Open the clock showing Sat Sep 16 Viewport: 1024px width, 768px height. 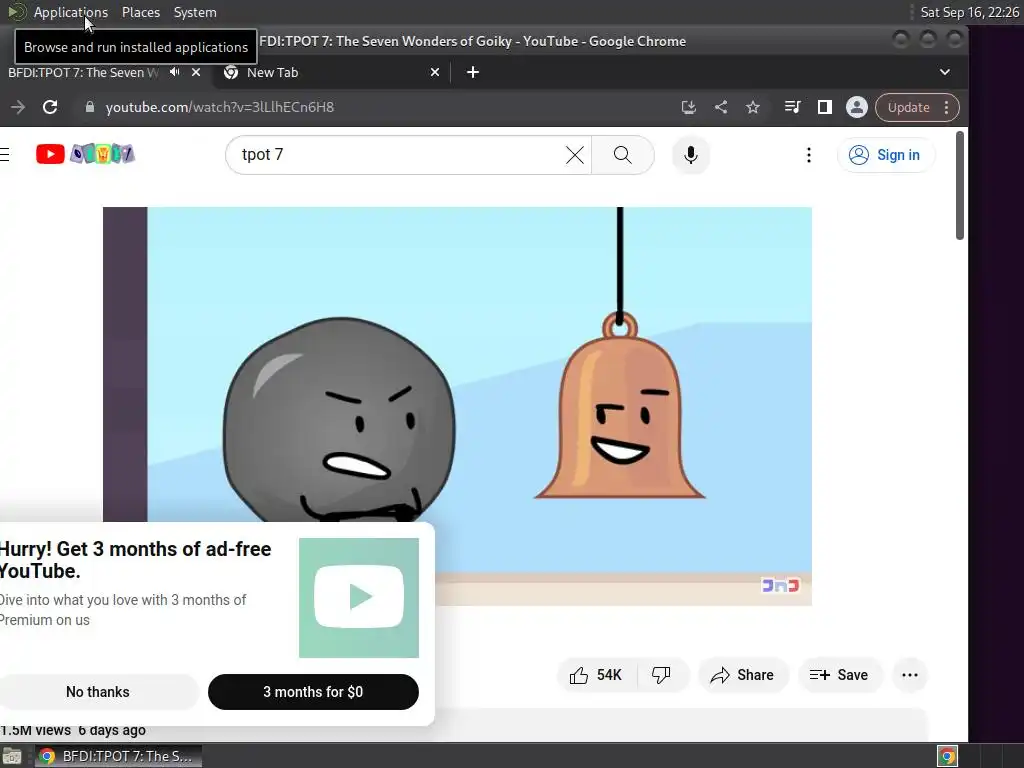point(969,12)
